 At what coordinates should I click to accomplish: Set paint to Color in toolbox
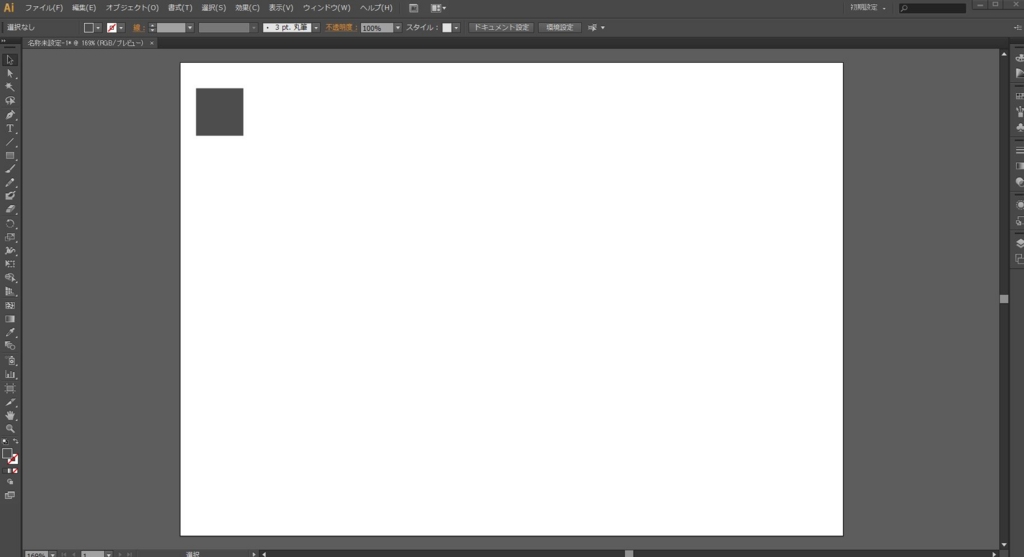6,471
